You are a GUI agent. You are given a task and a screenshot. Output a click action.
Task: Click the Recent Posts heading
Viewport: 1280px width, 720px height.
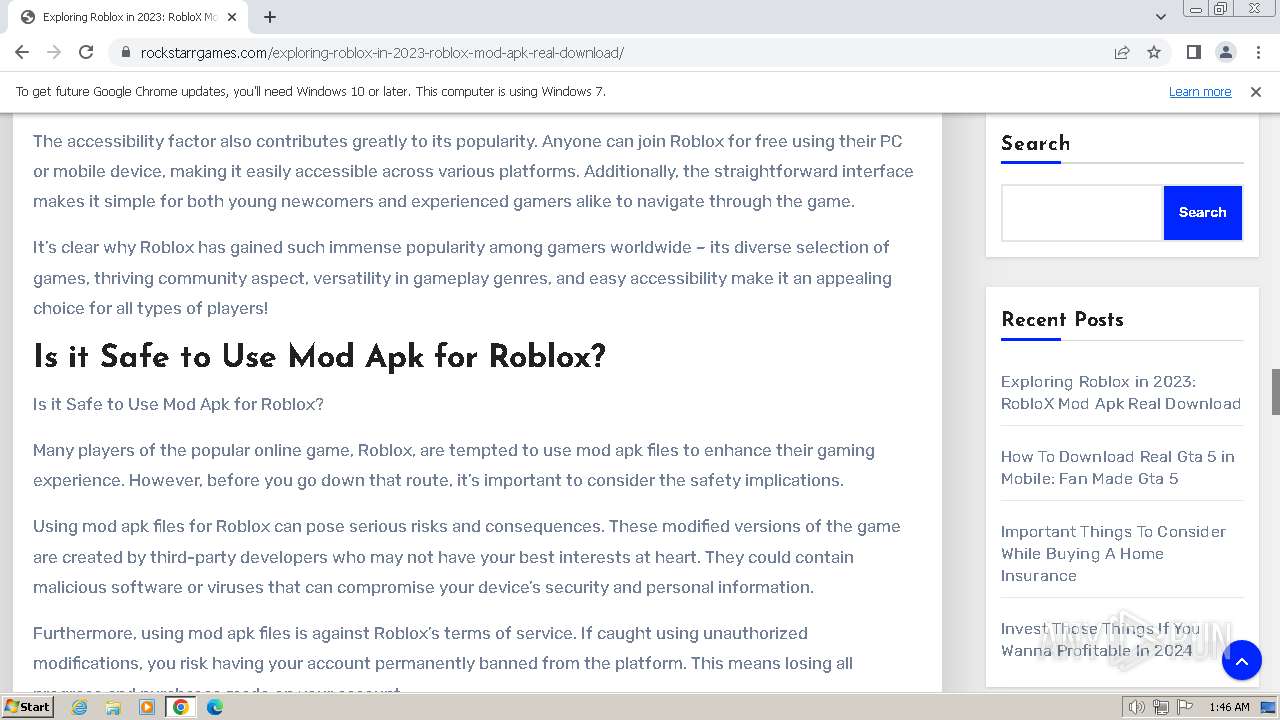tap(1062, 320)
